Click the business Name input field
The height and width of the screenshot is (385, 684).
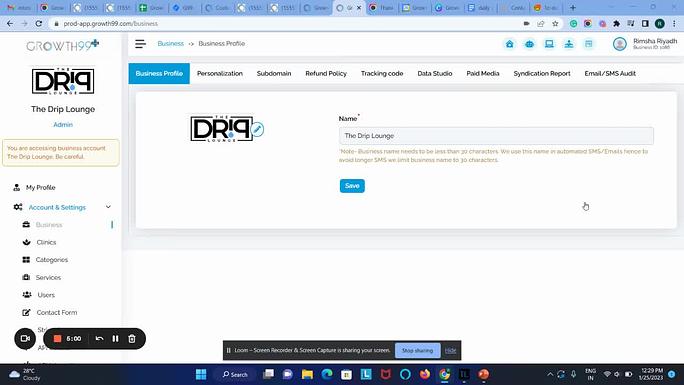coord(496,136)
